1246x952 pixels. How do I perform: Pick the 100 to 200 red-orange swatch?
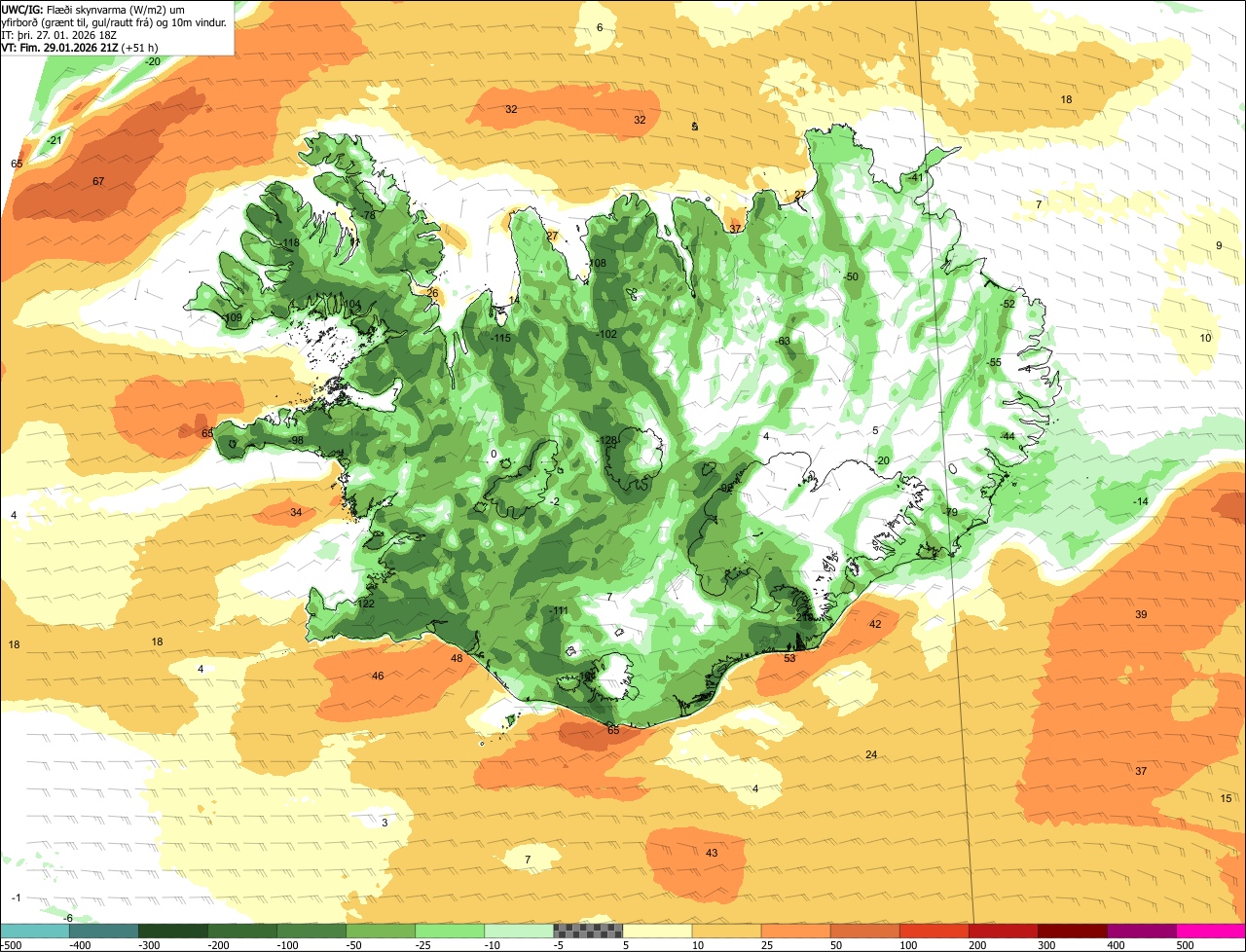[934, 931]
